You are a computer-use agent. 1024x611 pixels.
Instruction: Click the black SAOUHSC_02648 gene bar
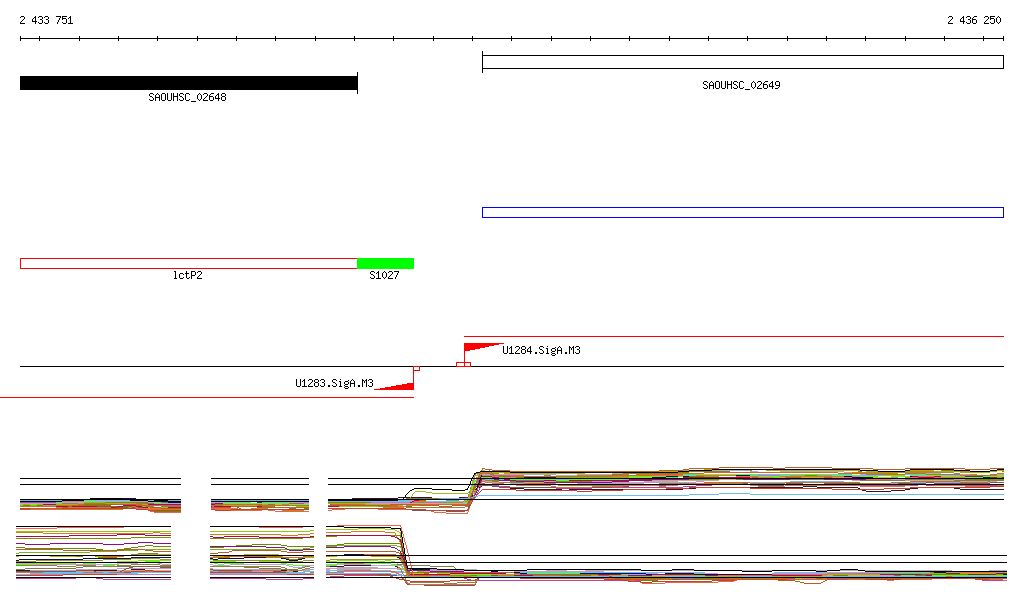(x=188, y=83)
